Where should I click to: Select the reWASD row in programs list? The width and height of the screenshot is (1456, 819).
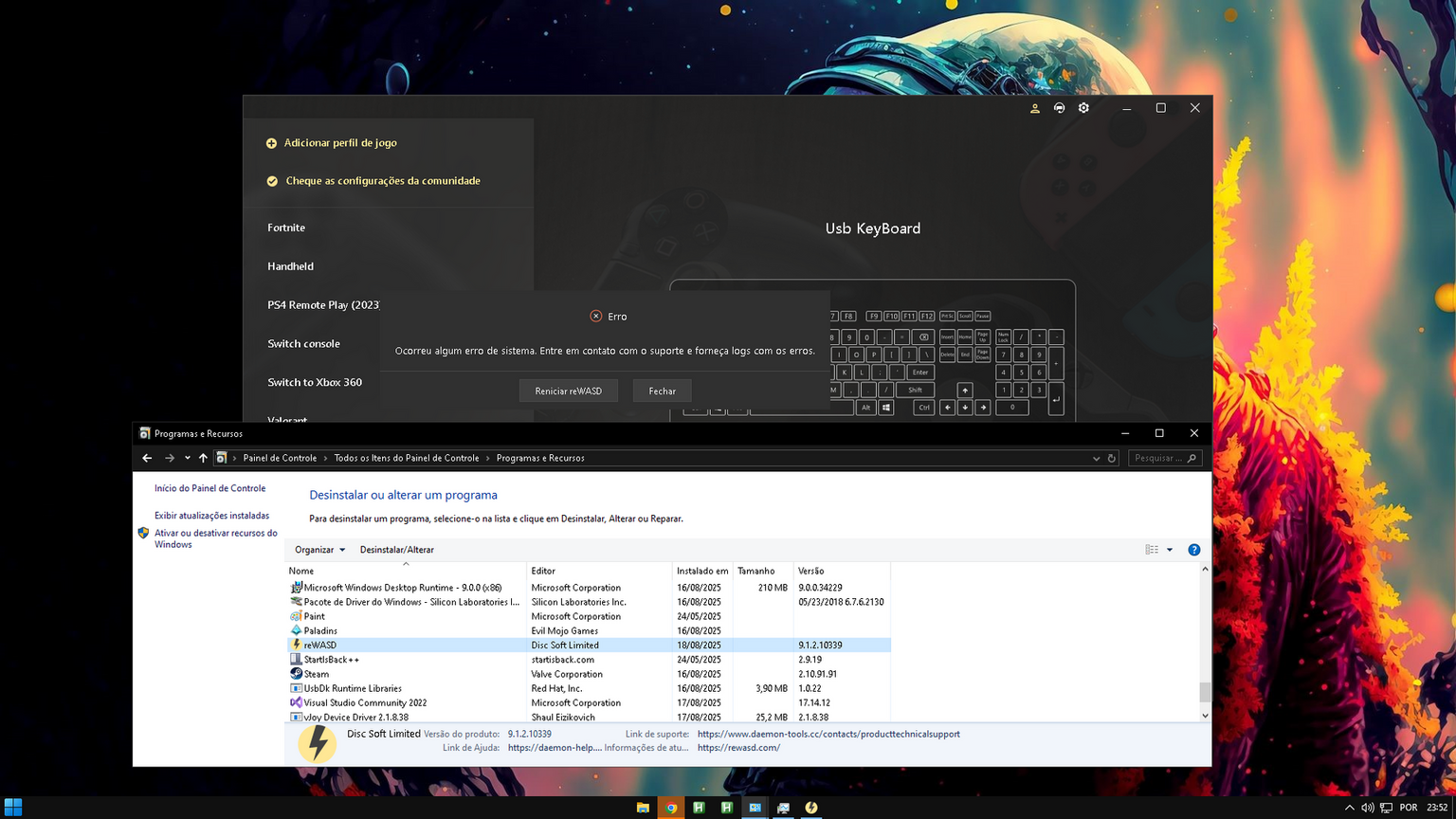tap(589, 645)
